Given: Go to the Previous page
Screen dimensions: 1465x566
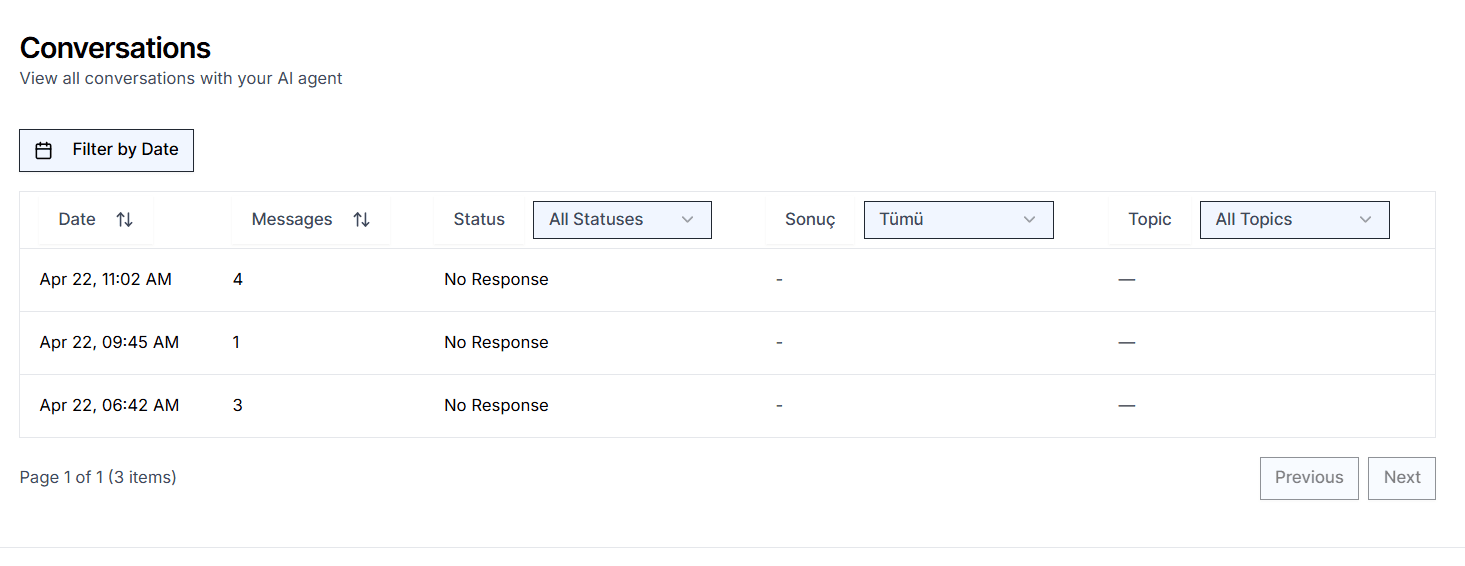Looking at the screenshot, I should pyautogui.click(x=1309, y=478).
